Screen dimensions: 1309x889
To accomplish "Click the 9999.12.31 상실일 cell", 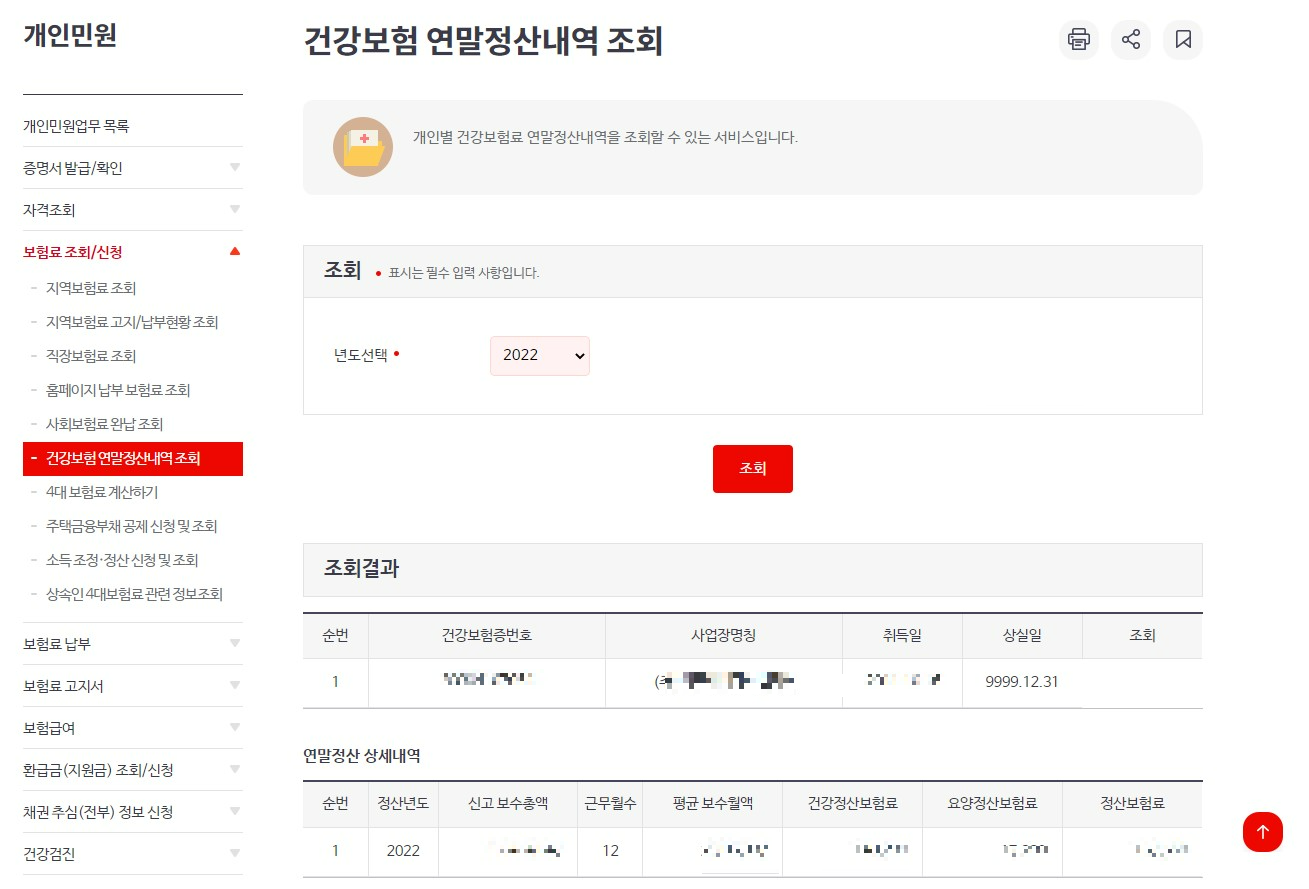I will [x=1022, y=683].
